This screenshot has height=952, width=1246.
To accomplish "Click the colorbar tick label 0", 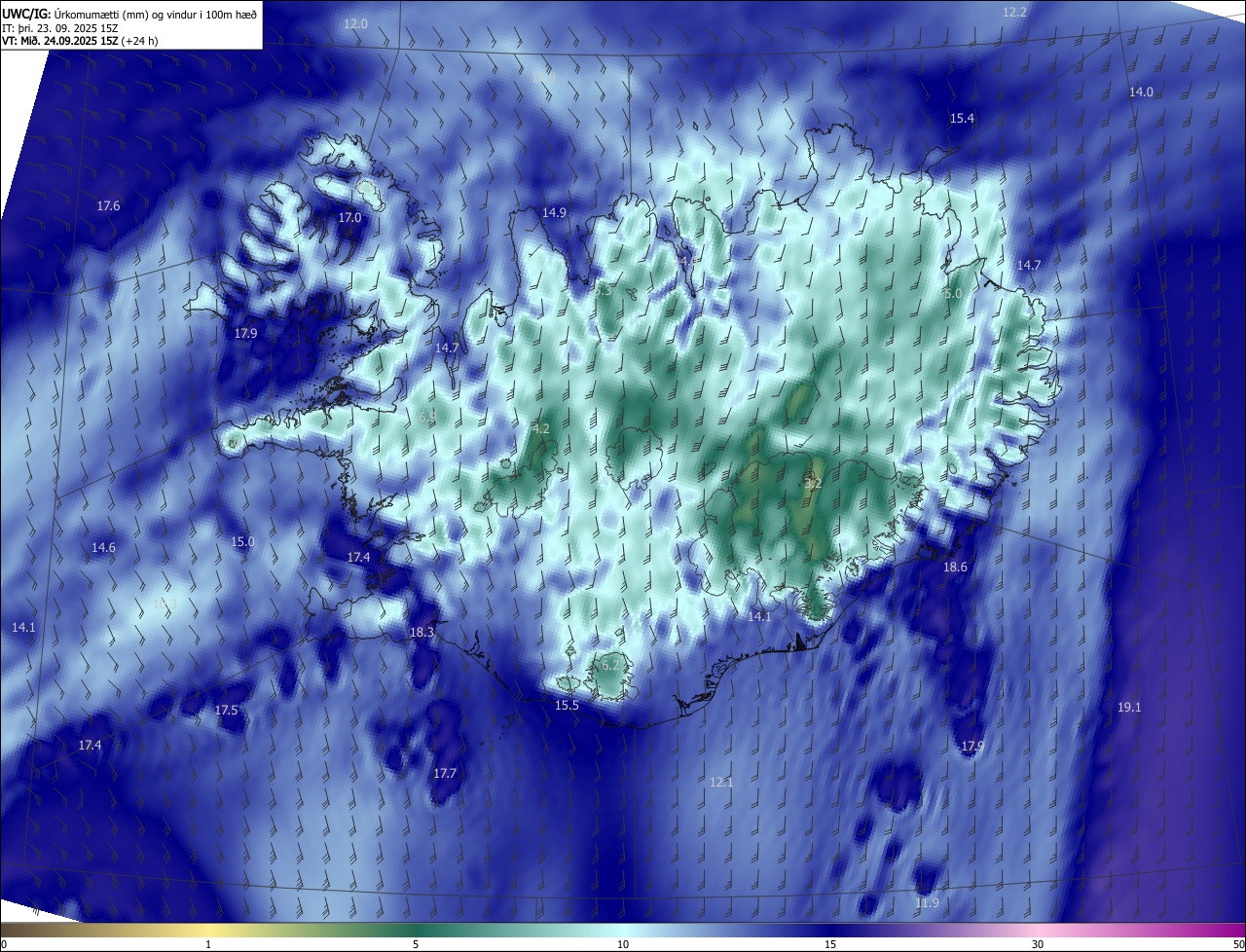I will tap(4, 944).
